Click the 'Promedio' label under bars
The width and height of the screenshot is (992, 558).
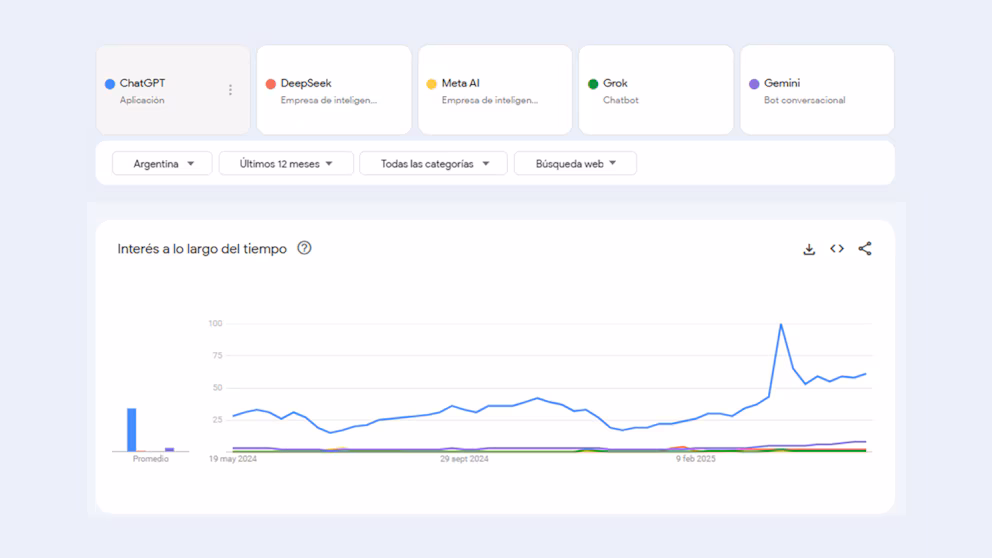pyautogui.click(x=151, y=459)
